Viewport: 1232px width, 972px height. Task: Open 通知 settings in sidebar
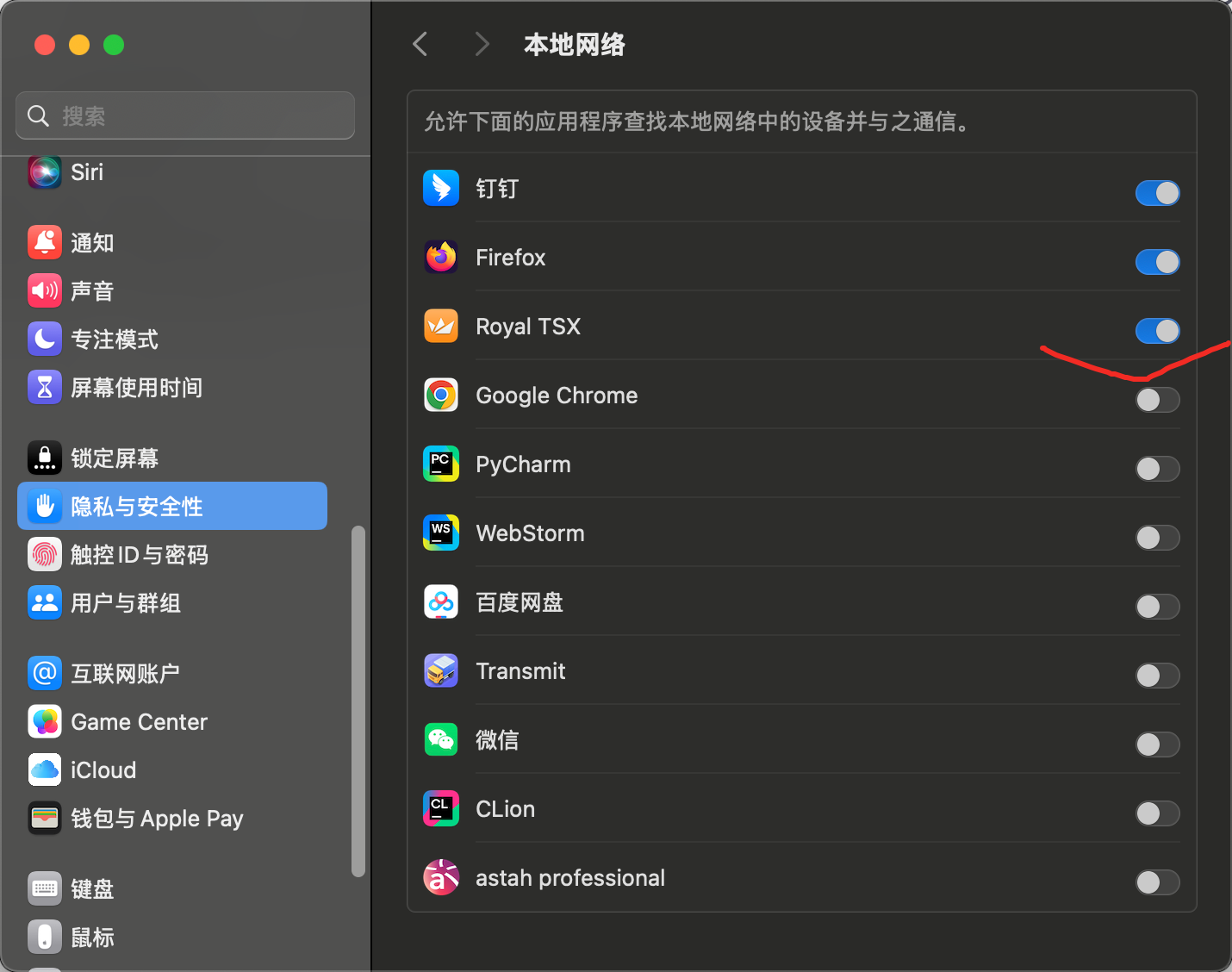pos(172,243)
